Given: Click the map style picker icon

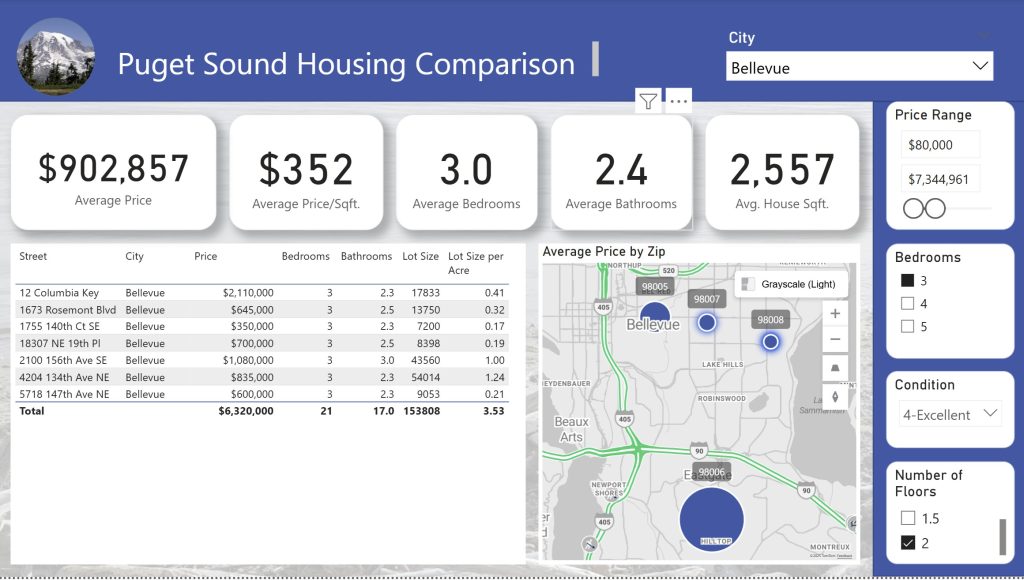Looking at the screenshot, I should pos(748,284).
